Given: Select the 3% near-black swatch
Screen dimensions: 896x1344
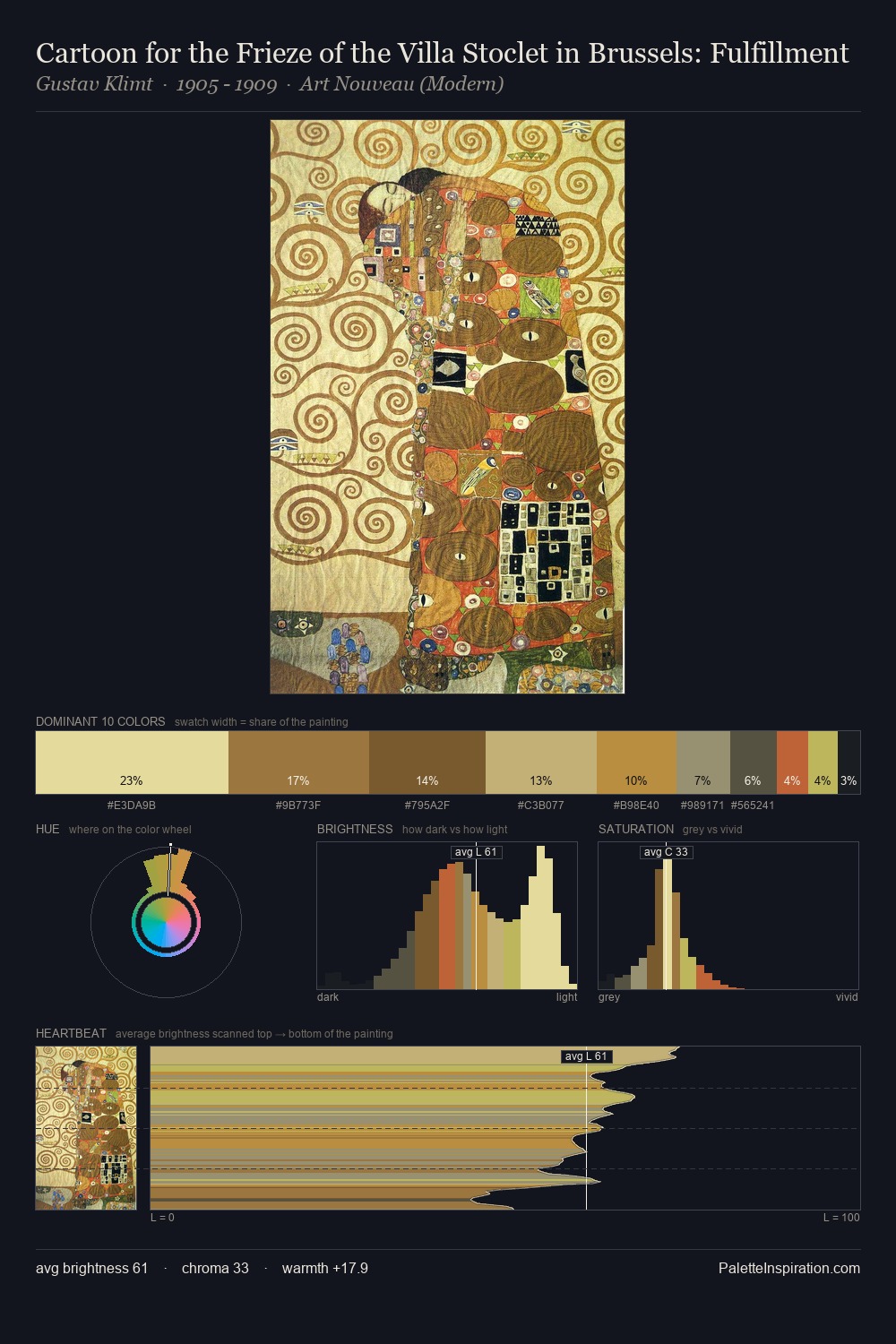Looking at the screenshot, I should point(849,762).
